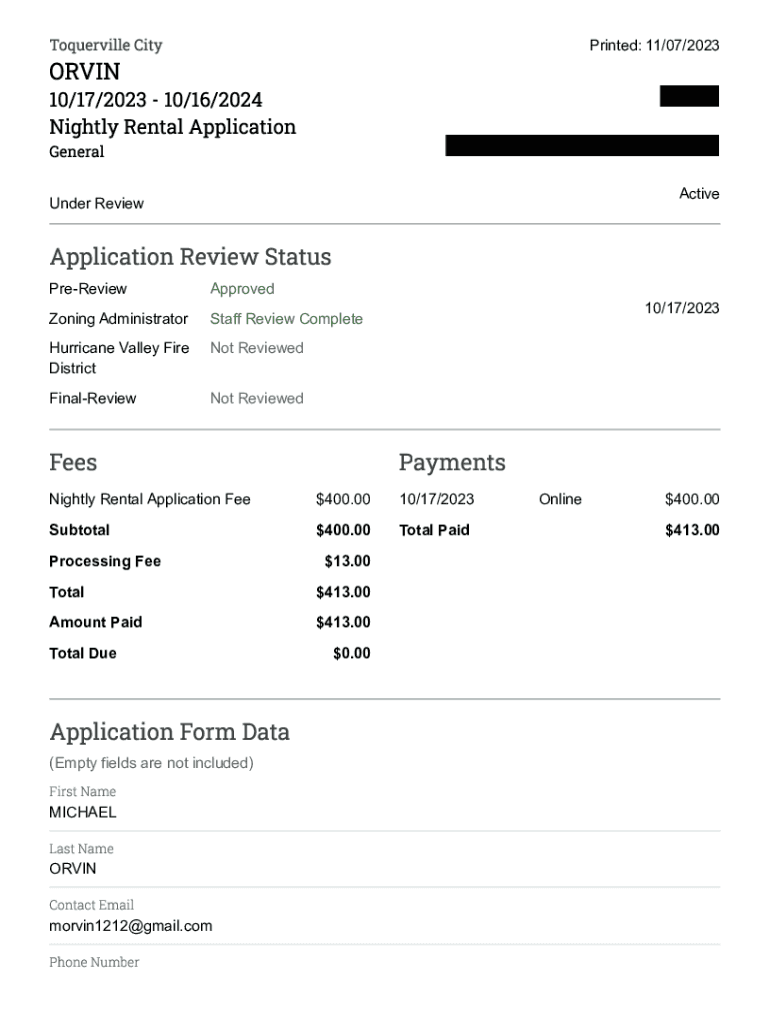Viewport: 770px width, 1024px height.
Task: Select the Fees section heading
Action: pos(73,462)
